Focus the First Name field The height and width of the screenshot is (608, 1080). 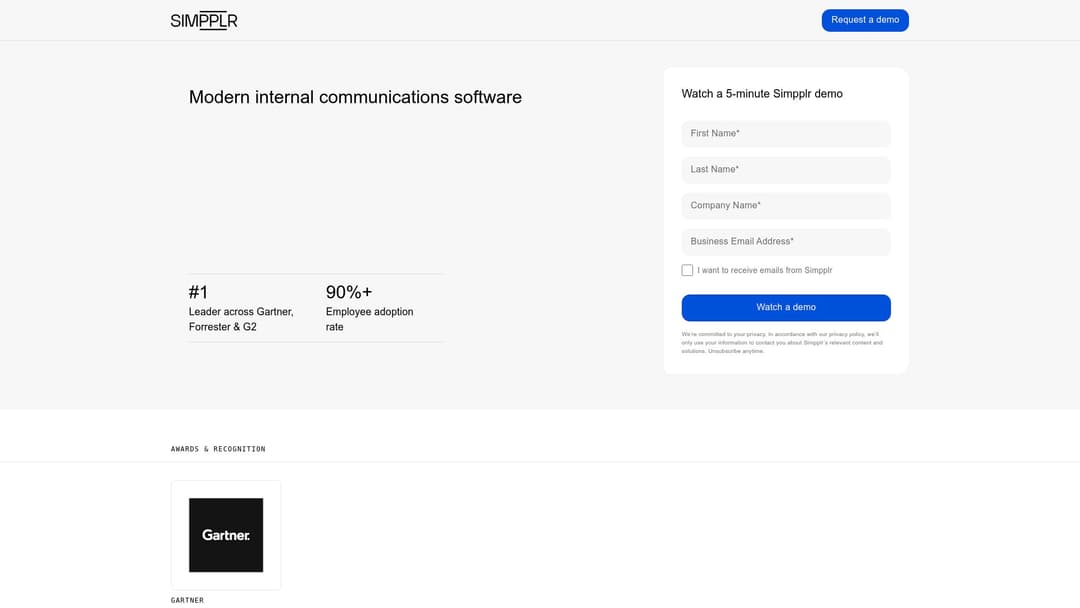click(x=786, y=134)
